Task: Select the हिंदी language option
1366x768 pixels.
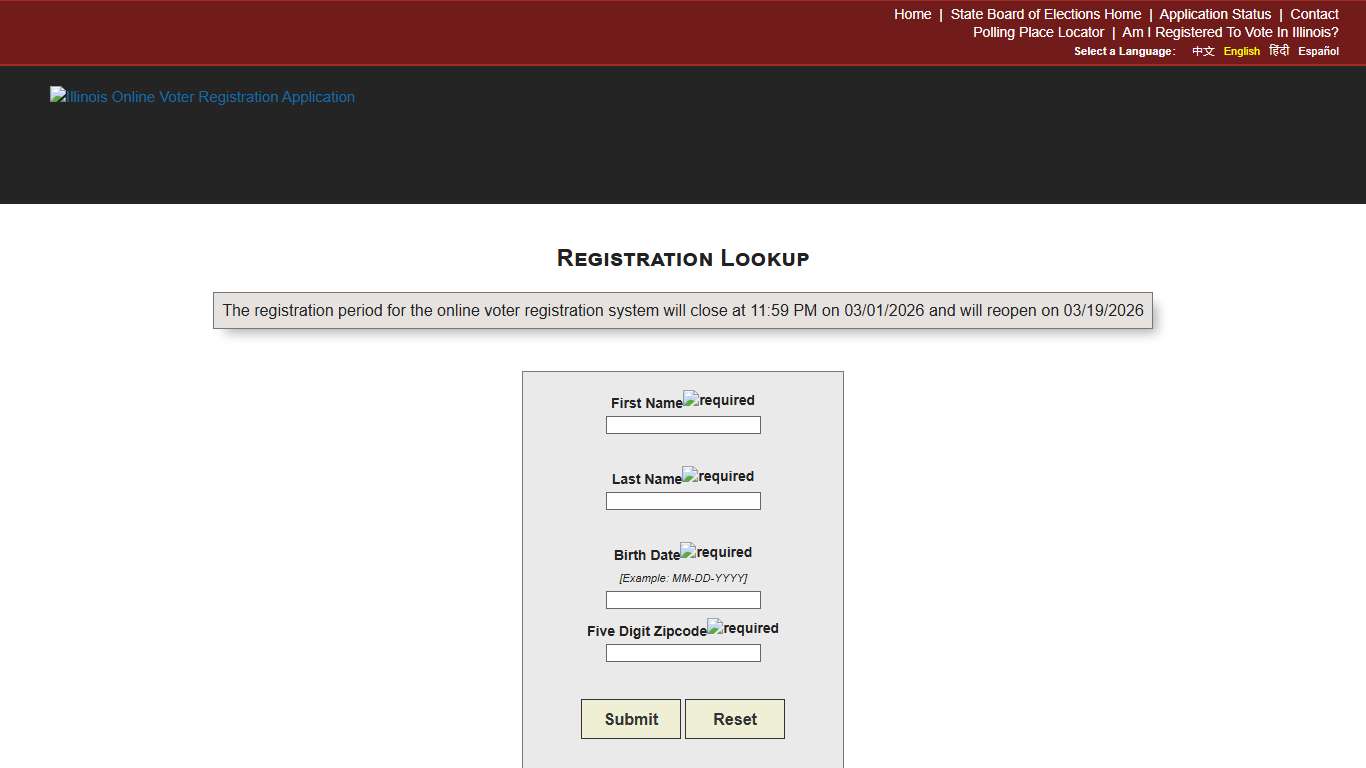Action: 1278,51
